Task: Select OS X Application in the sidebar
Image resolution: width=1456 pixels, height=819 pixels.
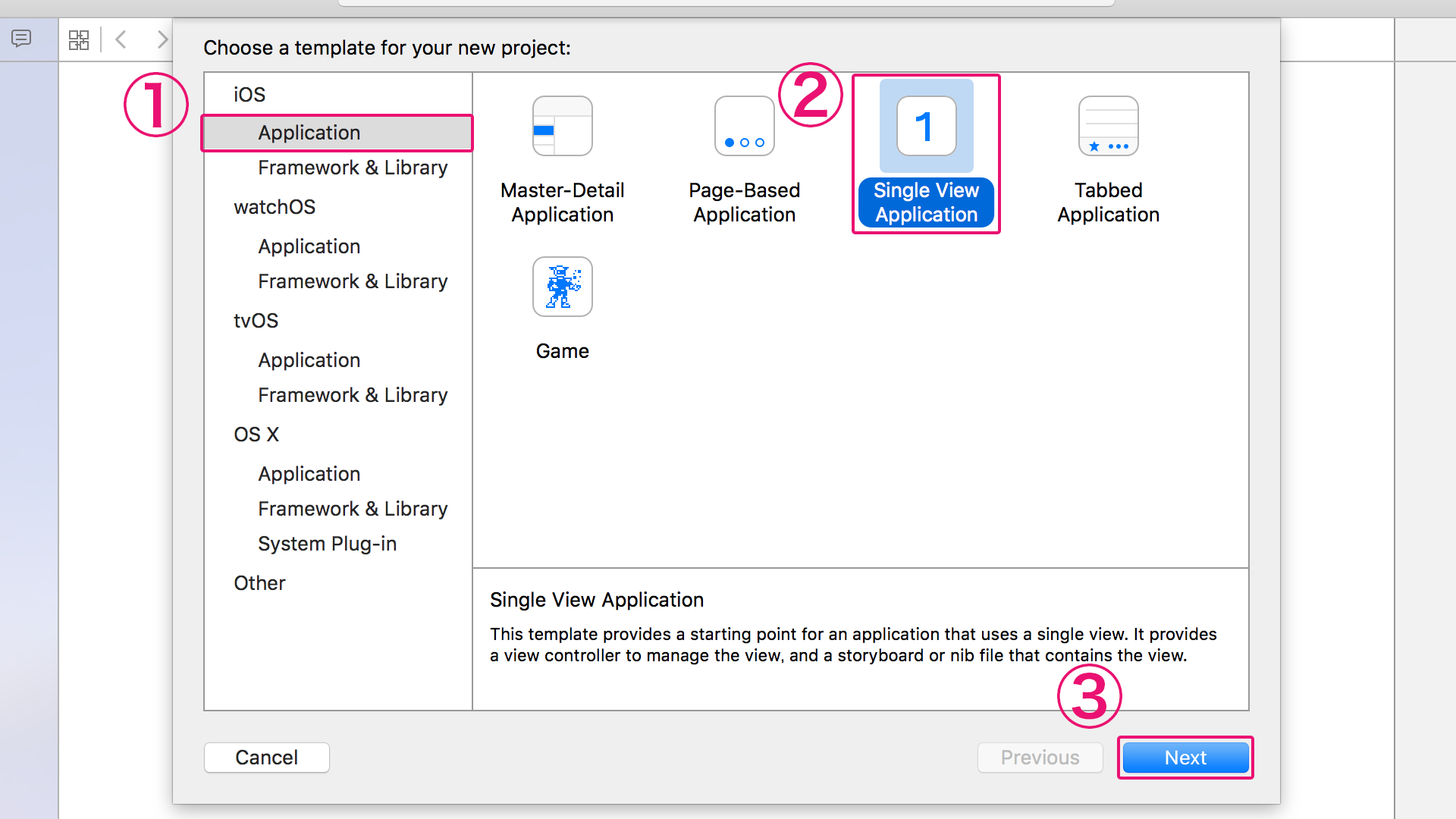Action: [308, 473]
